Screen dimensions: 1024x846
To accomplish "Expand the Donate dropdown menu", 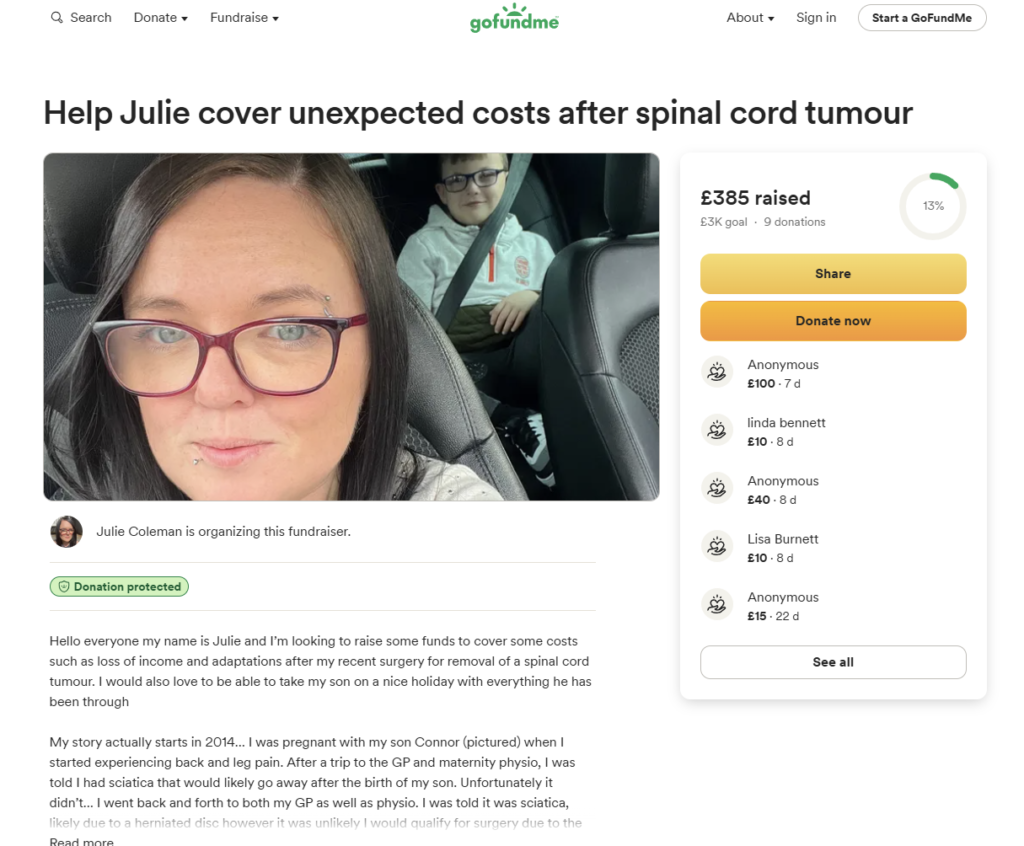I will (x=161, y=18).
